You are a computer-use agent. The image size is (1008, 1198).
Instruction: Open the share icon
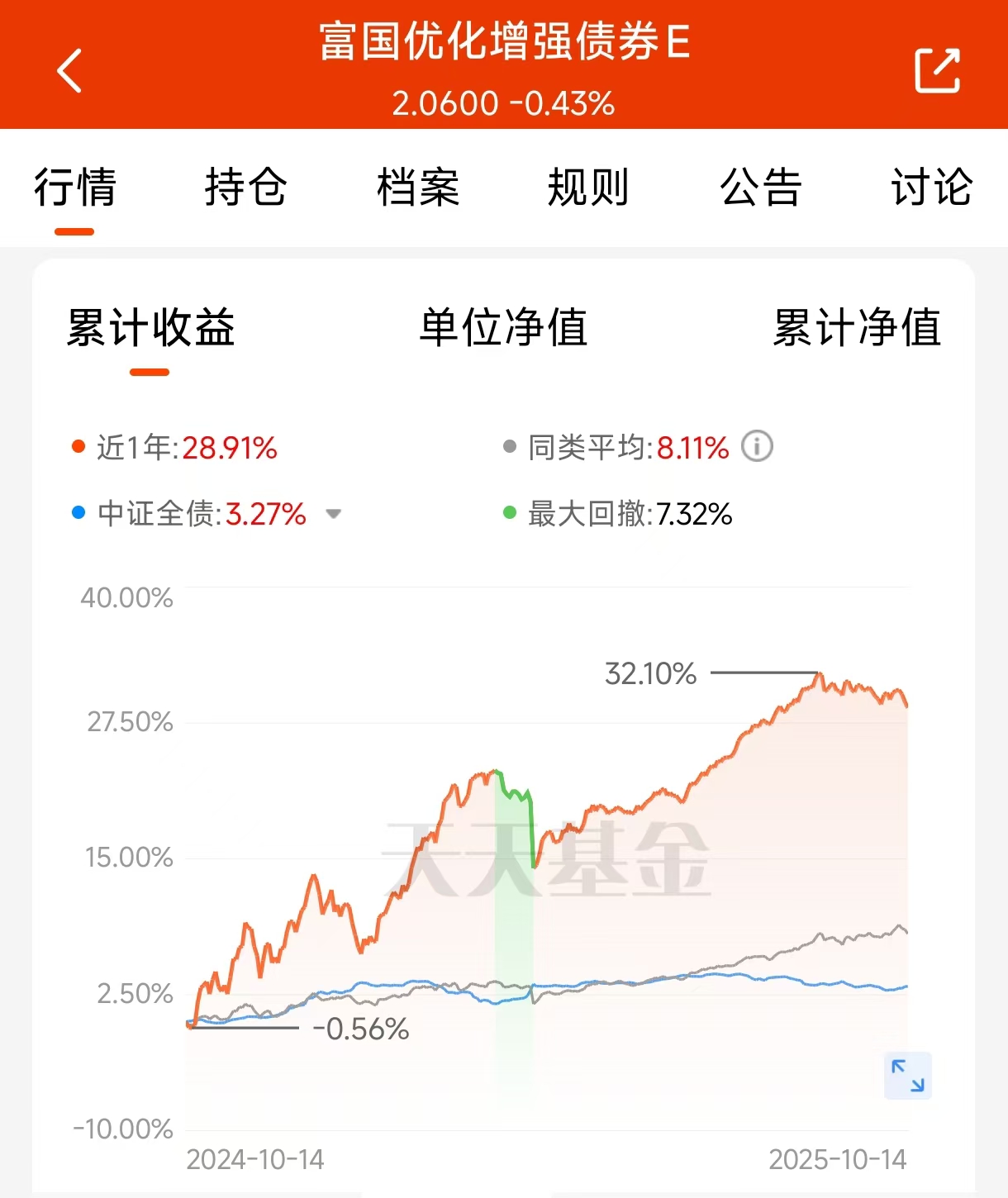(938, 71)
